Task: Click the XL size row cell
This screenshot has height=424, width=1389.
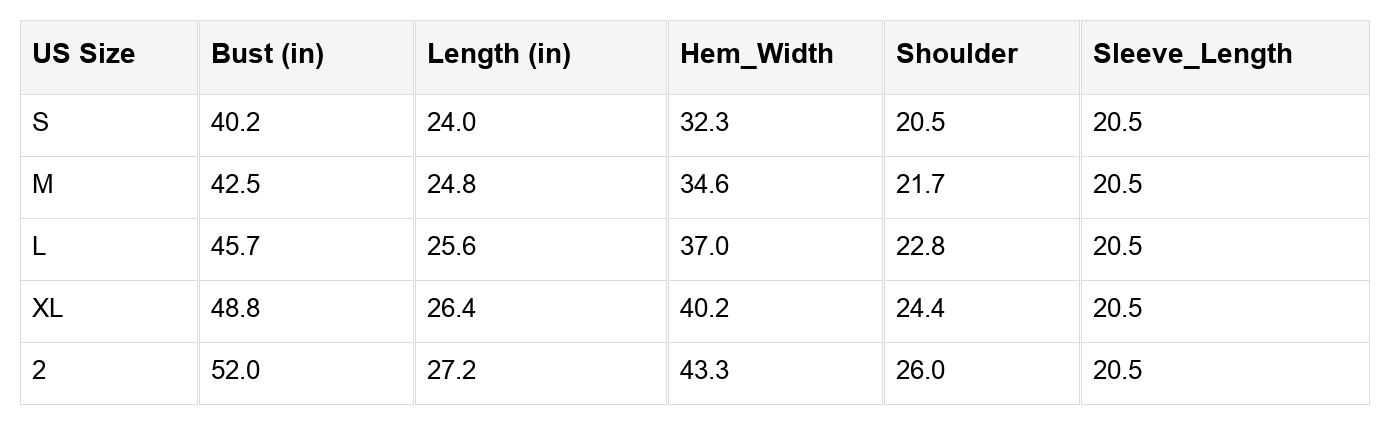Action: pos(47,309)
